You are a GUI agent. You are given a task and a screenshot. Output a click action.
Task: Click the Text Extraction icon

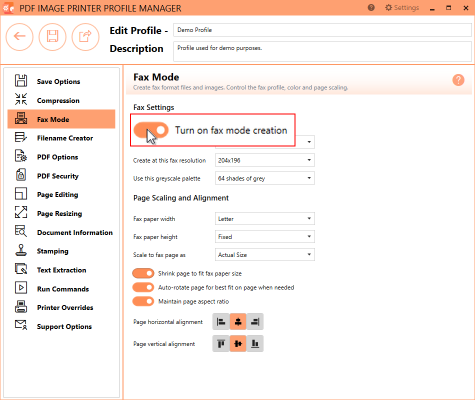(x=21, y=269)
